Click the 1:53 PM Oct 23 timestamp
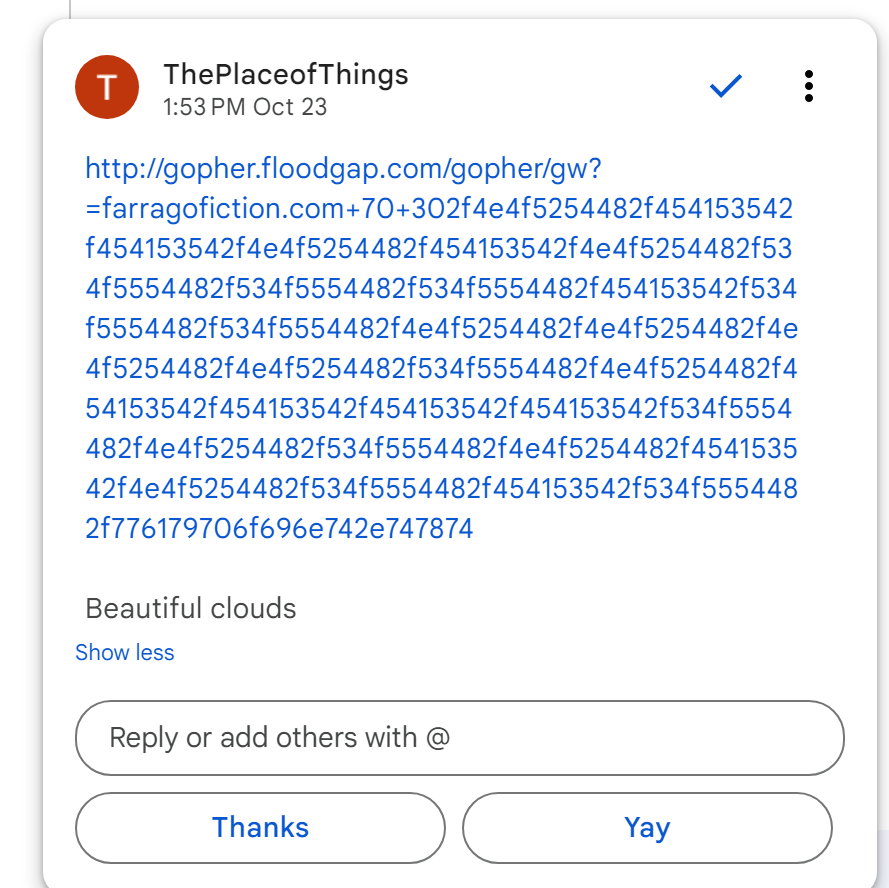889x888 pixels. 245,107
